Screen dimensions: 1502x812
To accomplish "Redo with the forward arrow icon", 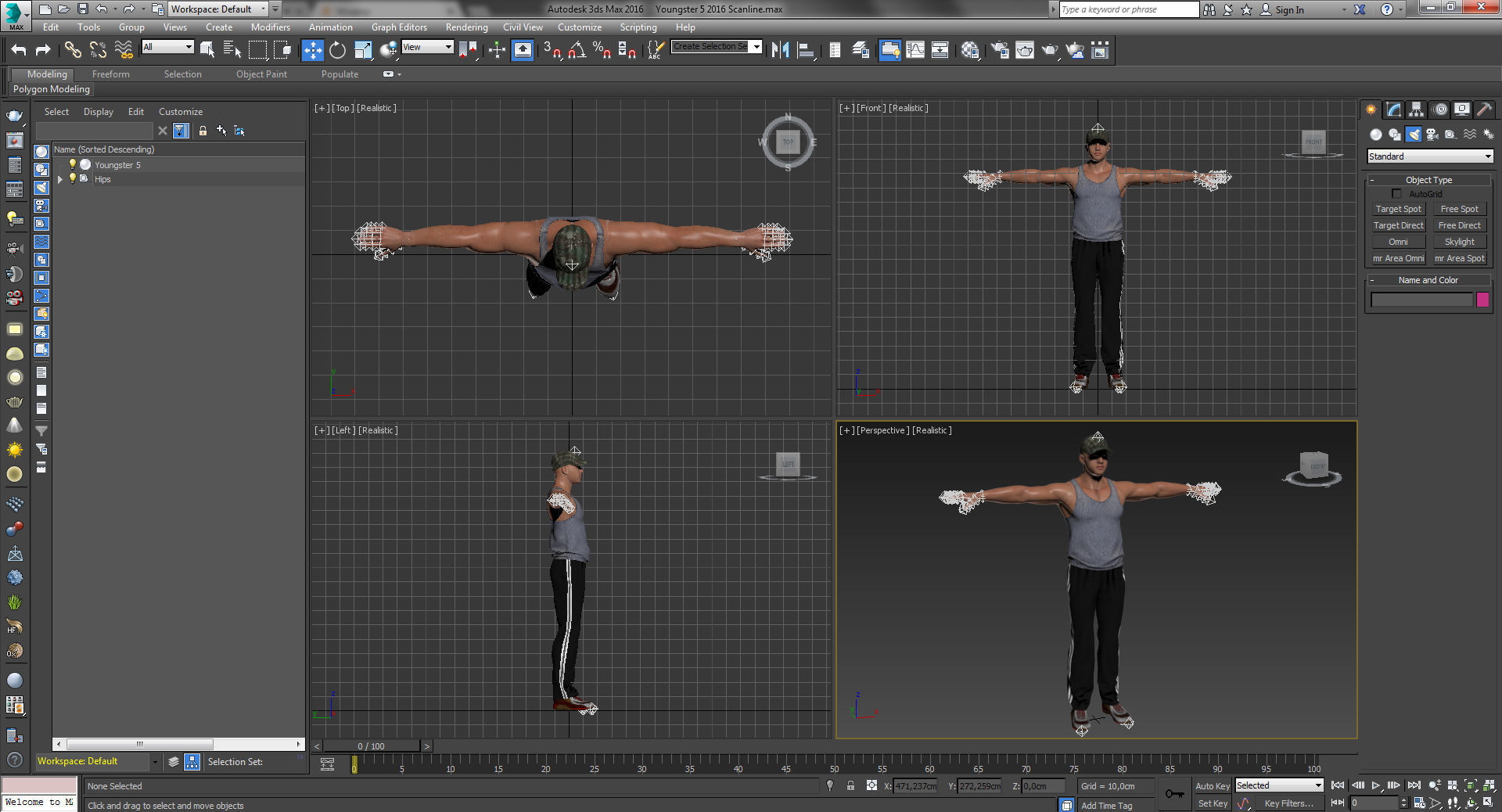I will click(44, 50).
